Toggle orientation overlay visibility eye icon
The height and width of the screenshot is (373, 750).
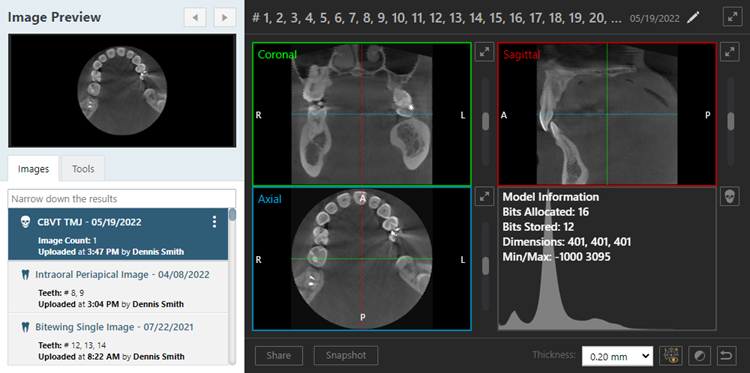pos(671,356)
